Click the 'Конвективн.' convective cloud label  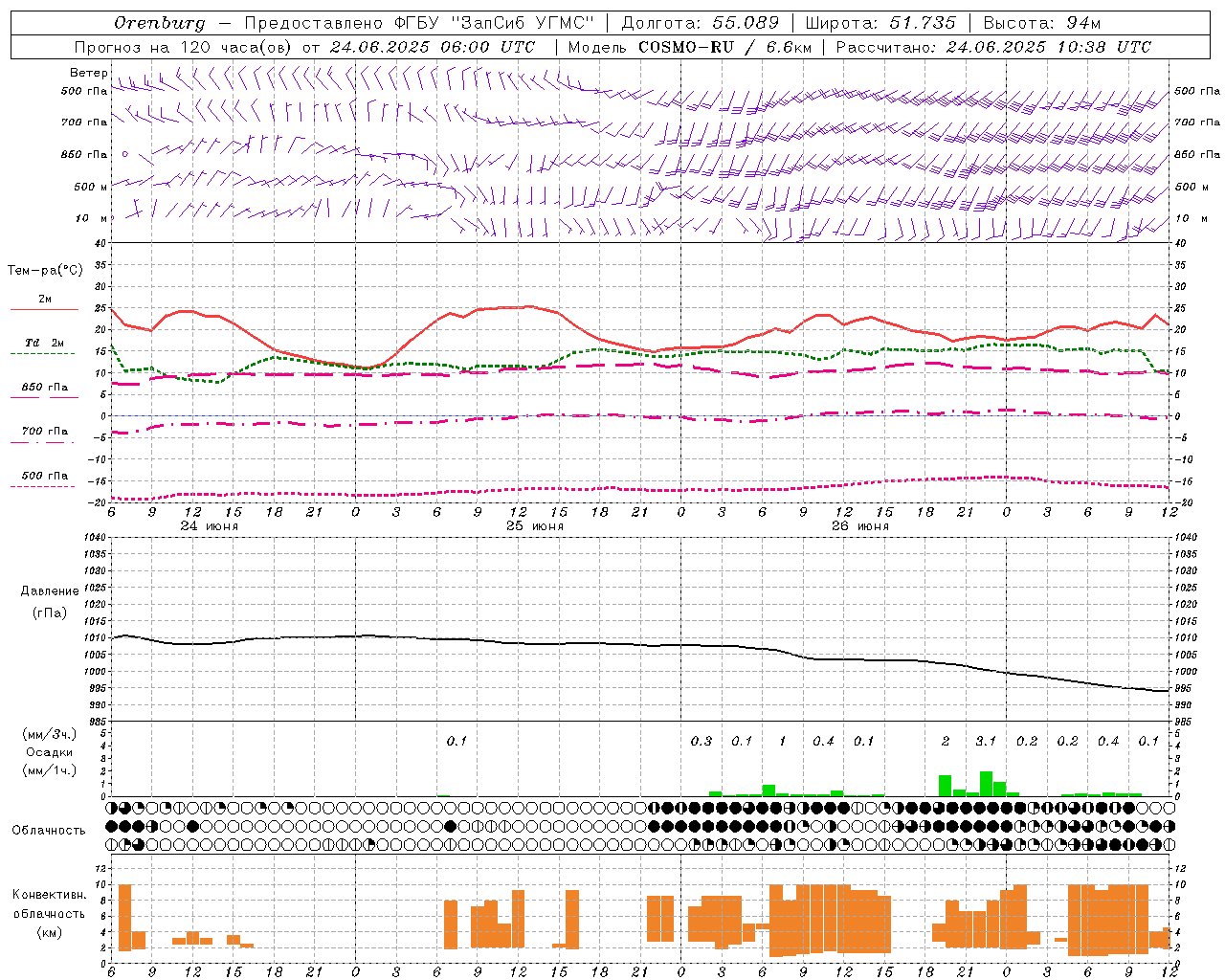pos(49,895)
